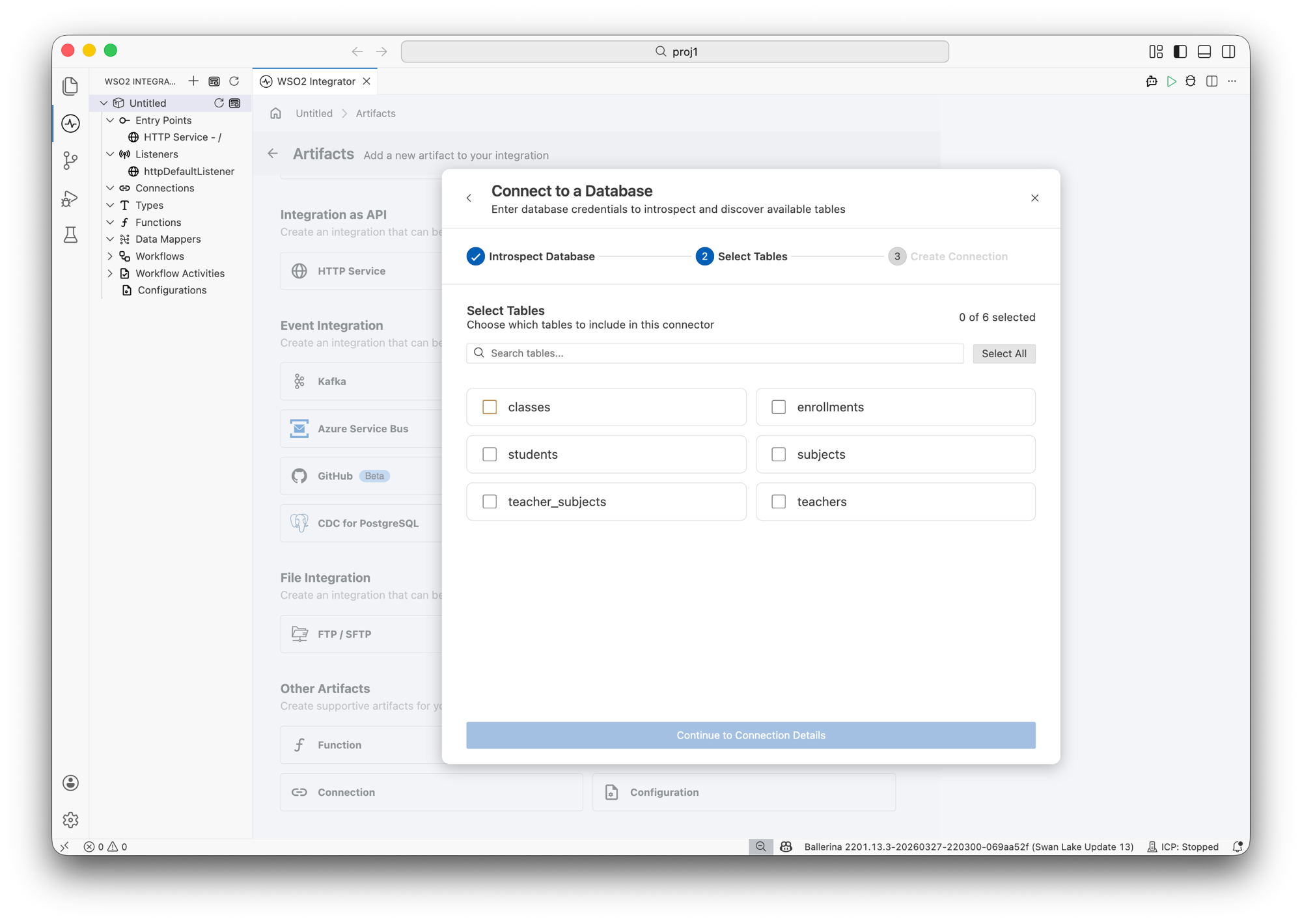Open the Accounts icon
This screenshot has height=924, width=1302.
coord(70,783)
